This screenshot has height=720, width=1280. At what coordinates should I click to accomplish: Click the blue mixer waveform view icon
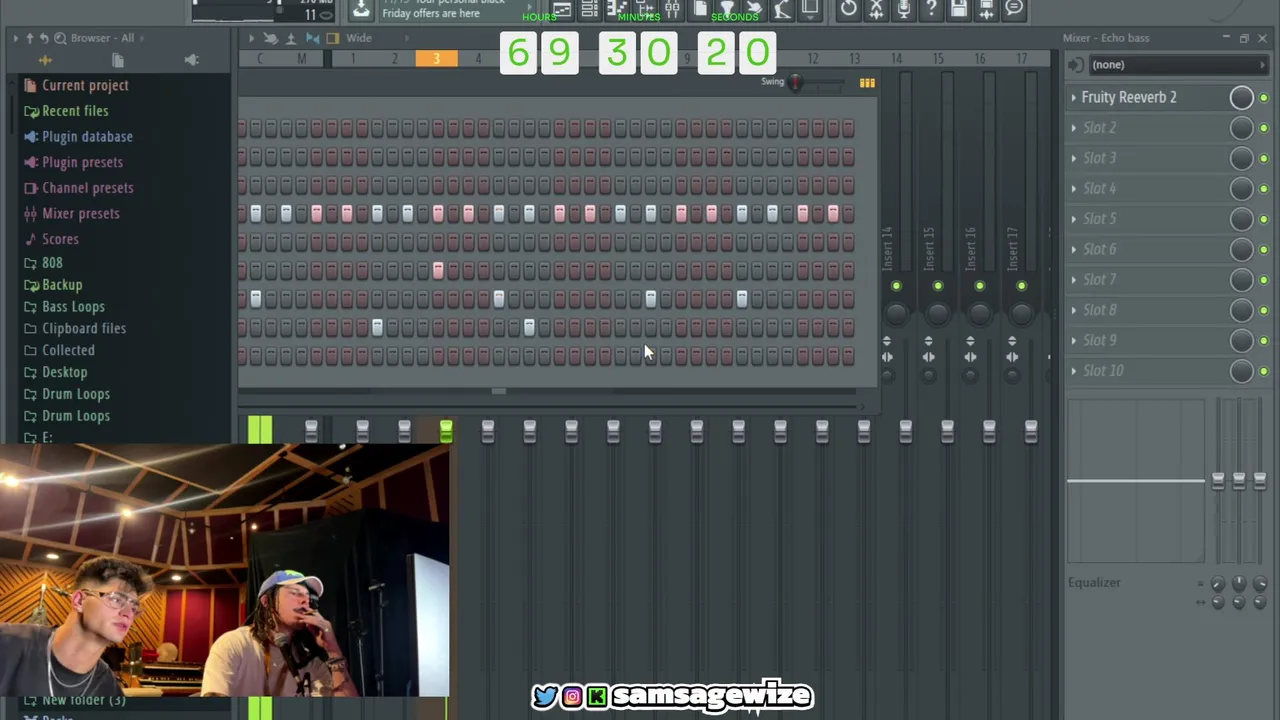[312, 38]
